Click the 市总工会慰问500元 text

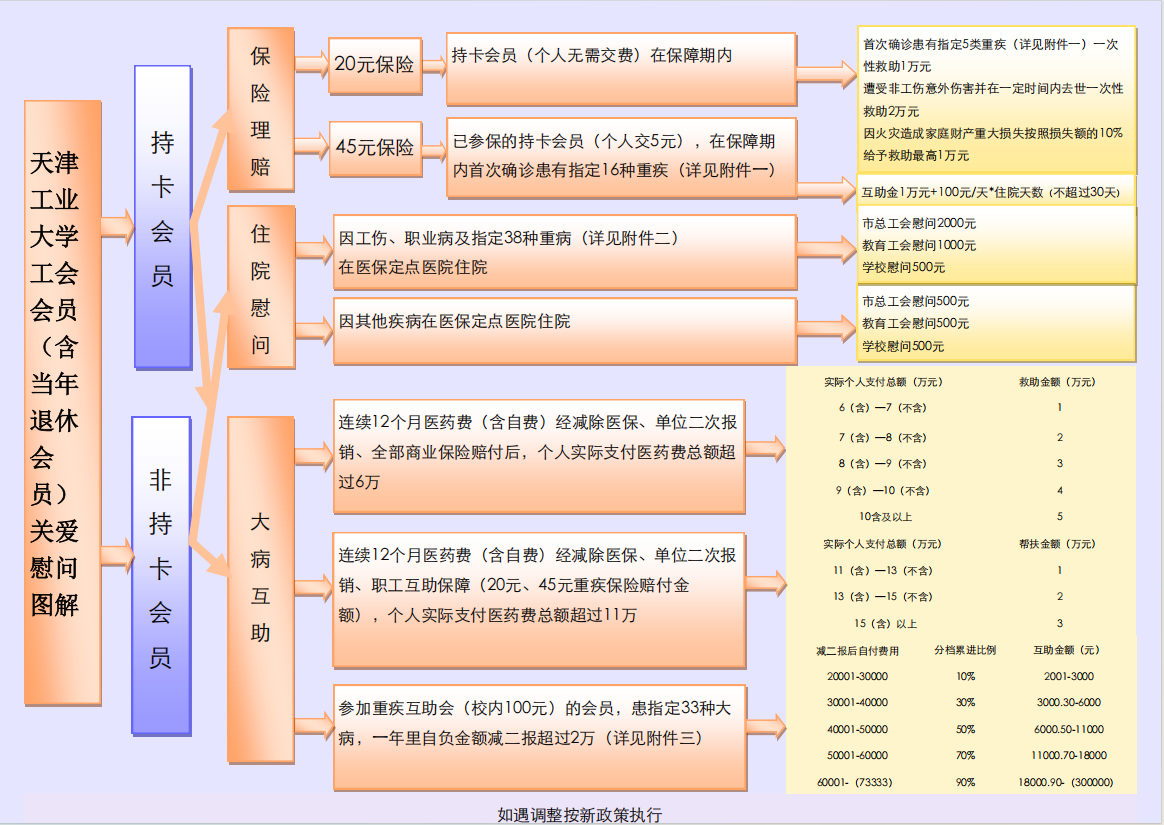coord(915,301)
